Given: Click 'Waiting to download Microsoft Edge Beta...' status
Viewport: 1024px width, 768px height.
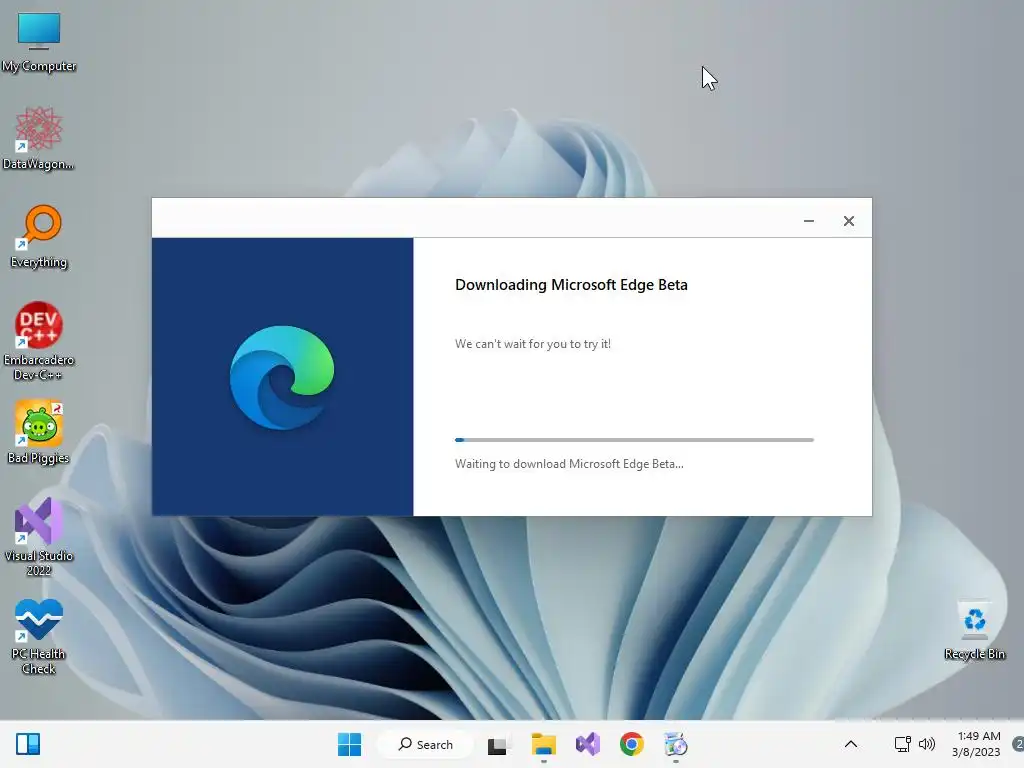Looking at the screenshot, I should tap(569, 464).
